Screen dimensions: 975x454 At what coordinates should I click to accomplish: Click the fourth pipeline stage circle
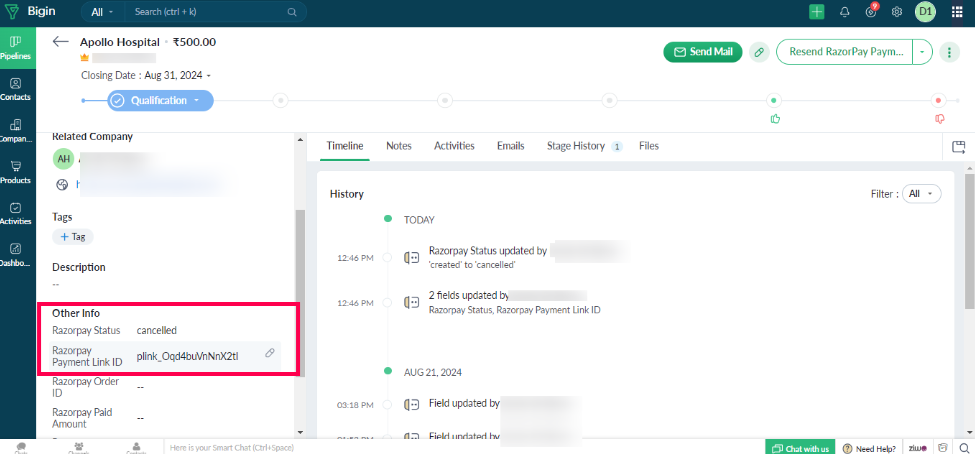[x=609, y=100]
